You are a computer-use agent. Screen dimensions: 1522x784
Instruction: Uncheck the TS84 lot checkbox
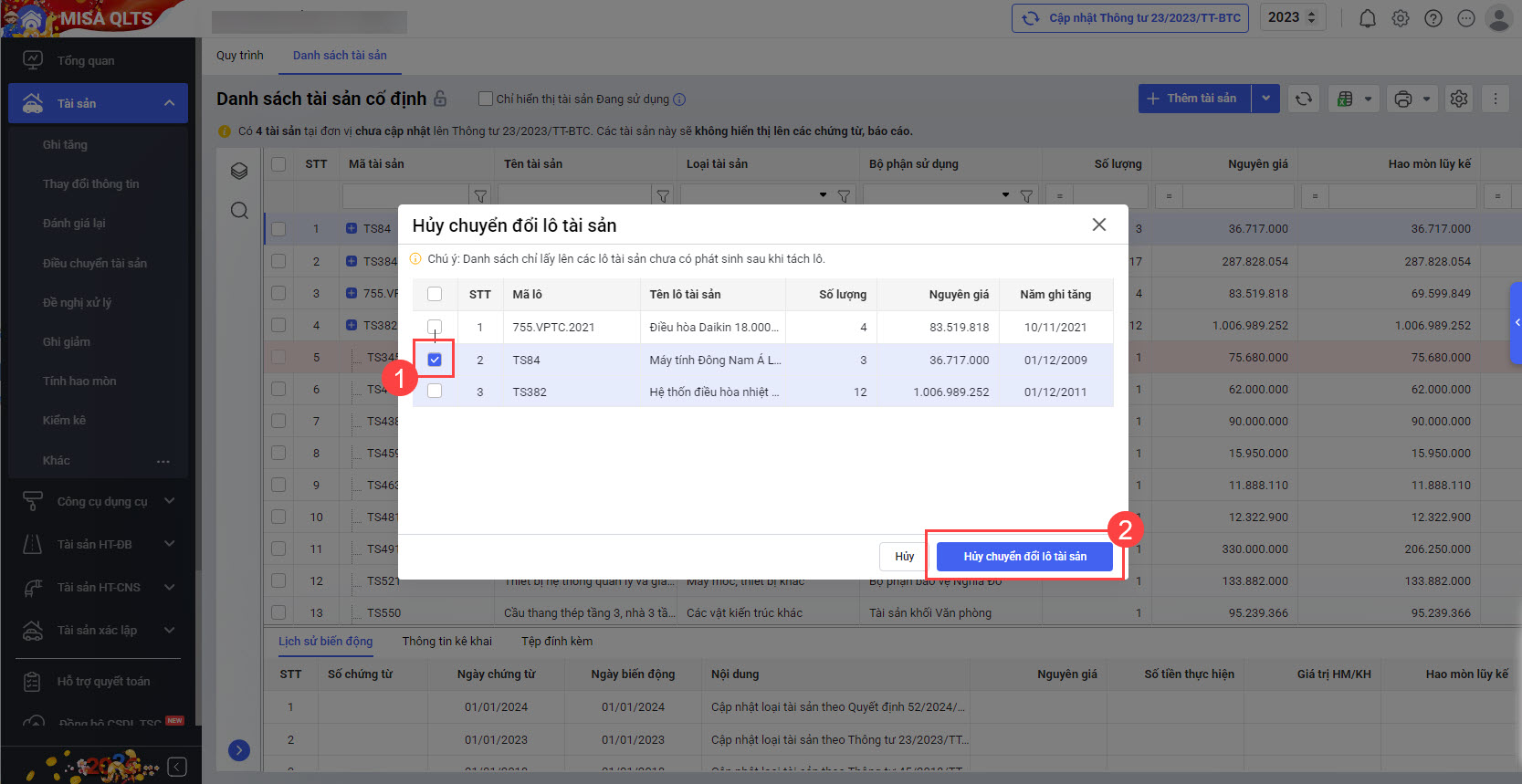(x=435, y=360)
